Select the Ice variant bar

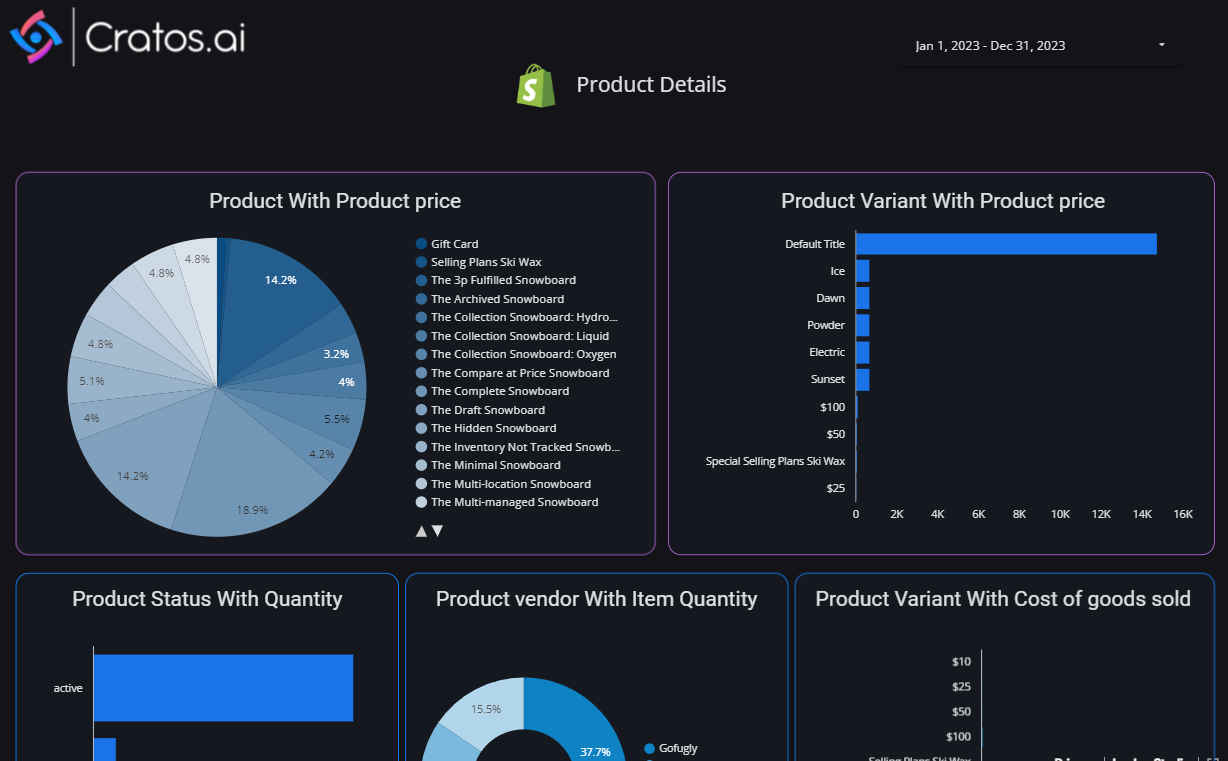[x=862, y=271]
